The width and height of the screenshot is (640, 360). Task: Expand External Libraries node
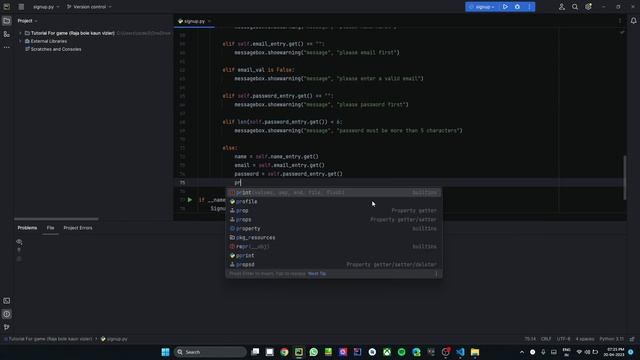pyautogui.click(x=20, y=41)
